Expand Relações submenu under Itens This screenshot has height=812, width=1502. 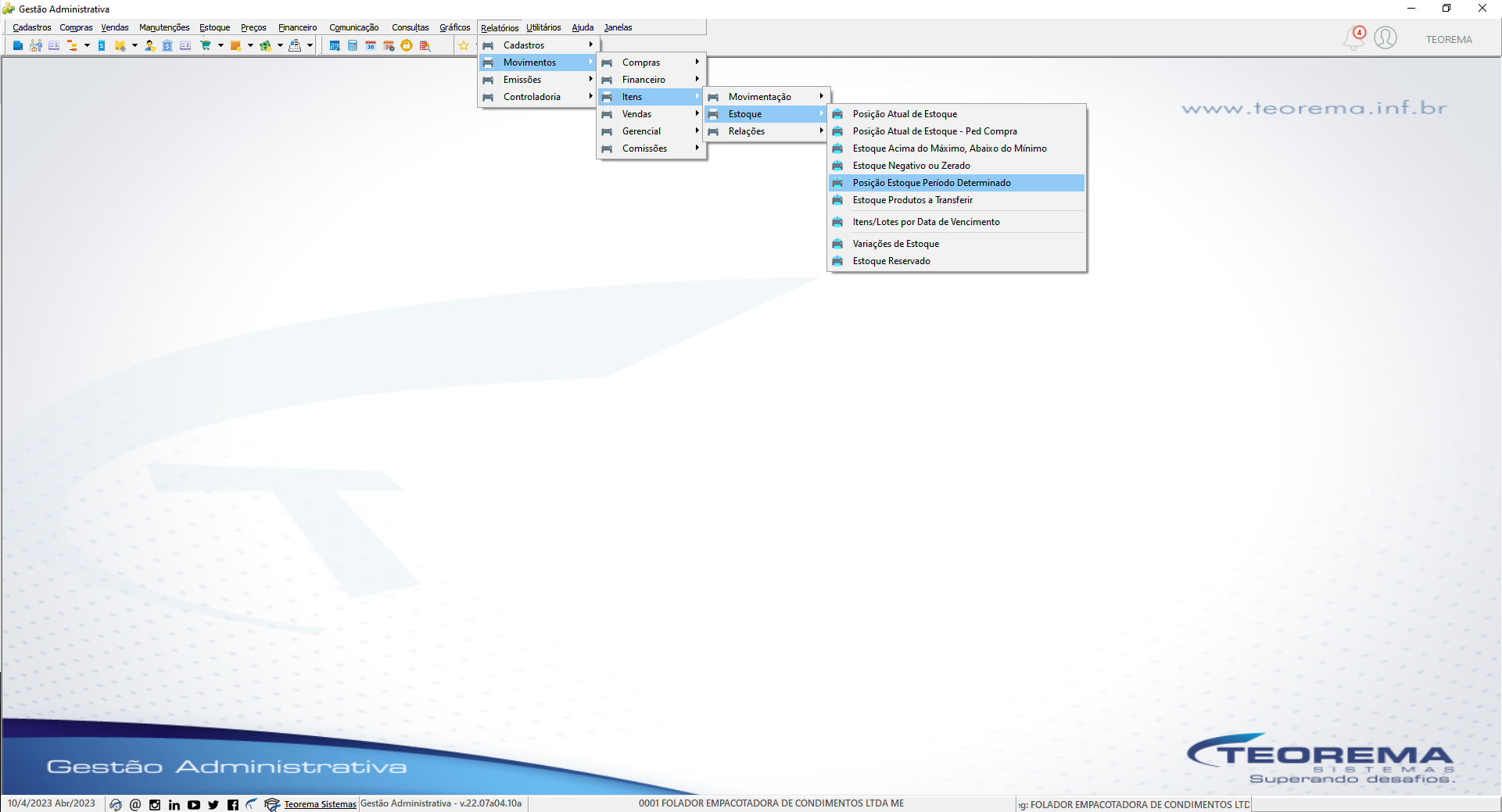click(766, 131)
